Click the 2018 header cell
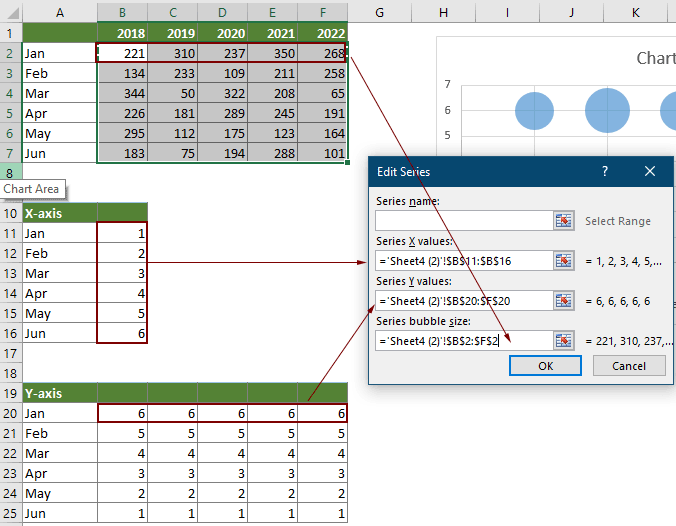This screenshot has width=676, height=526. (x=122, y=33)
